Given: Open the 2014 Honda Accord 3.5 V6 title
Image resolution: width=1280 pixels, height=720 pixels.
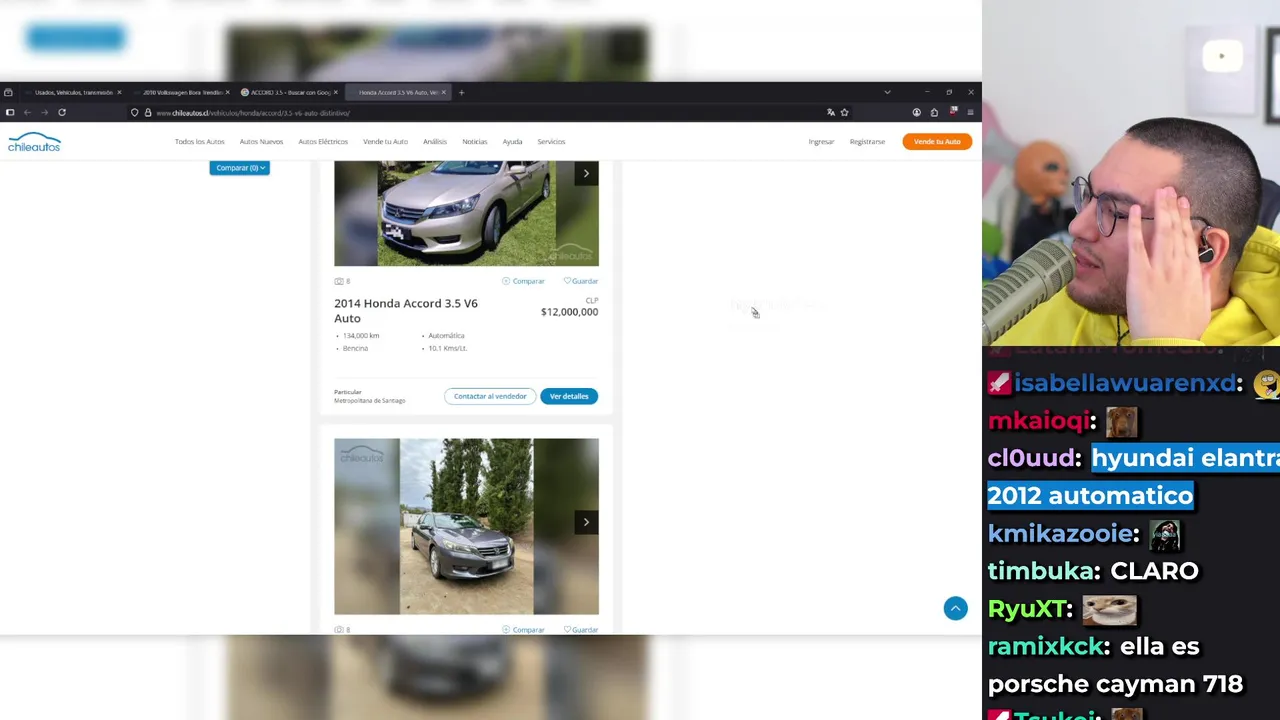Looking at the screenshot, I should click(406, 310).
